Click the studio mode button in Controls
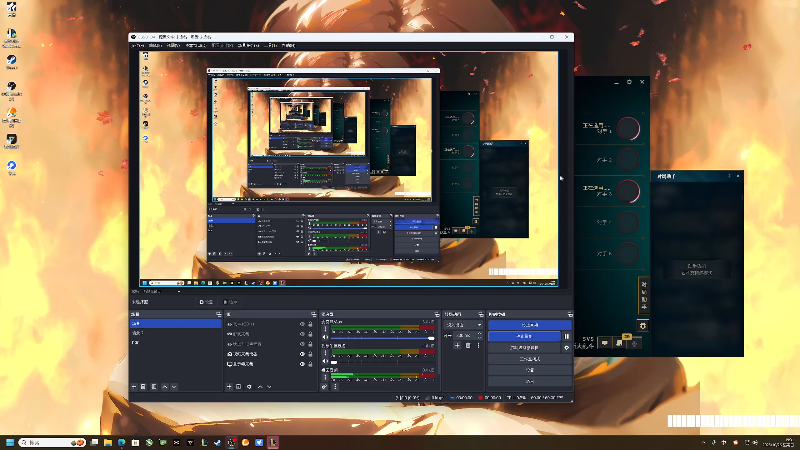The width and height of the screenshot is (800, 450). coord(530,359)
